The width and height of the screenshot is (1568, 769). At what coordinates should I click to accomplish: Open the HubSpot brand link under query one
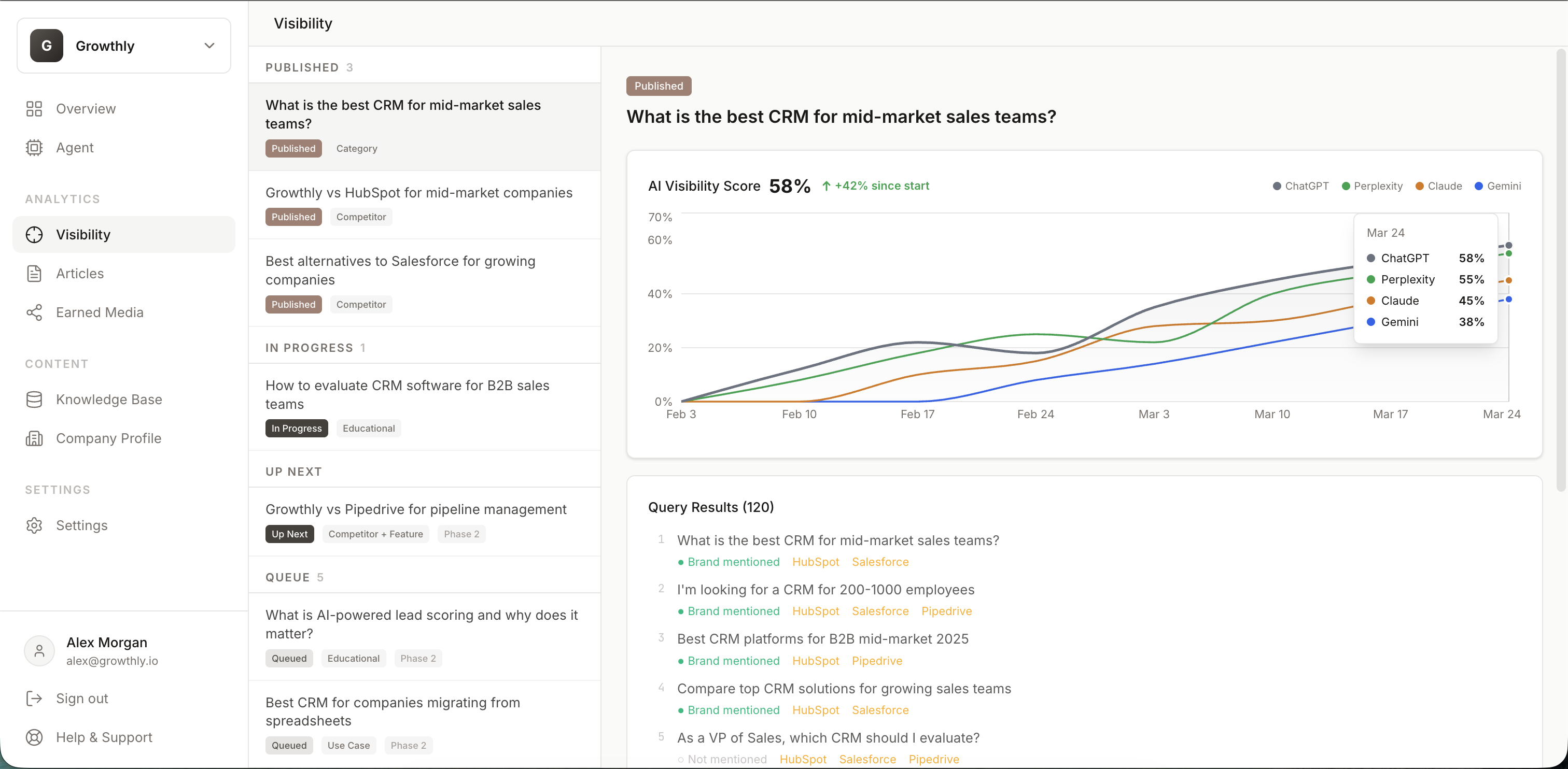[x=816, y=562]
